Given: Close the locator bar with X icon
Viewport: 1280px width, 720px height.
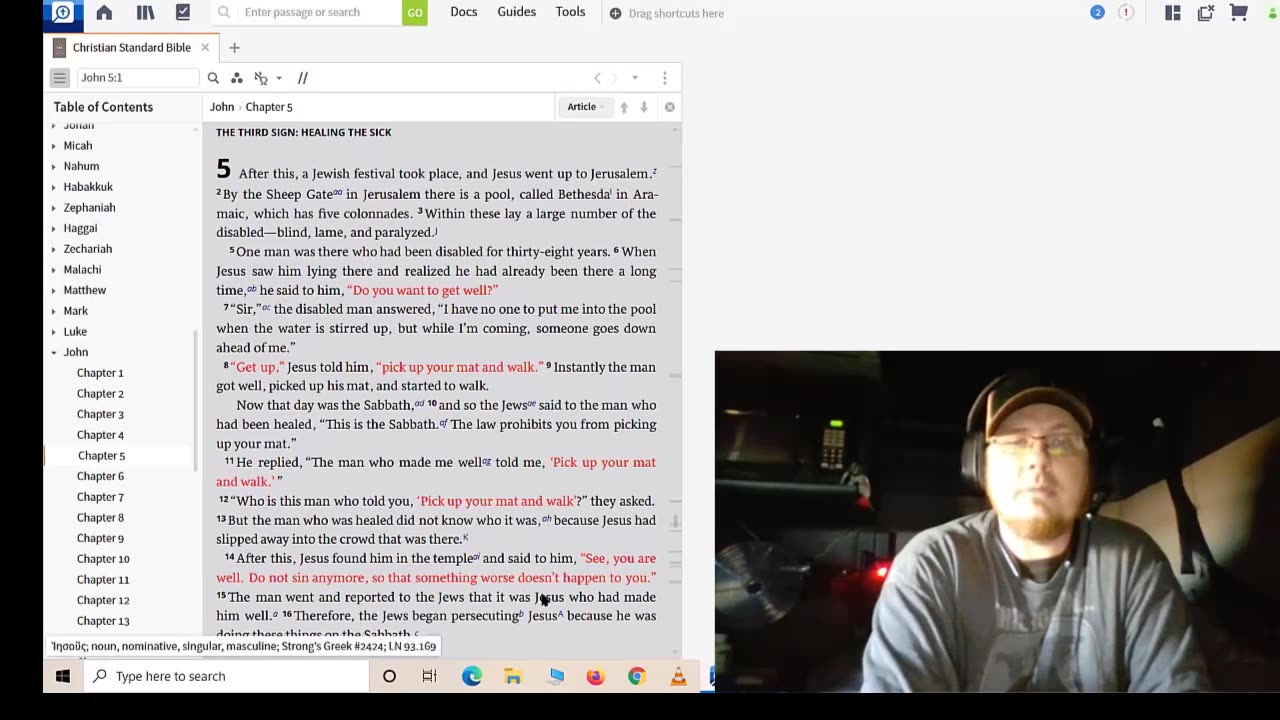Looking at the screenshot, I should tap(670, 107).
